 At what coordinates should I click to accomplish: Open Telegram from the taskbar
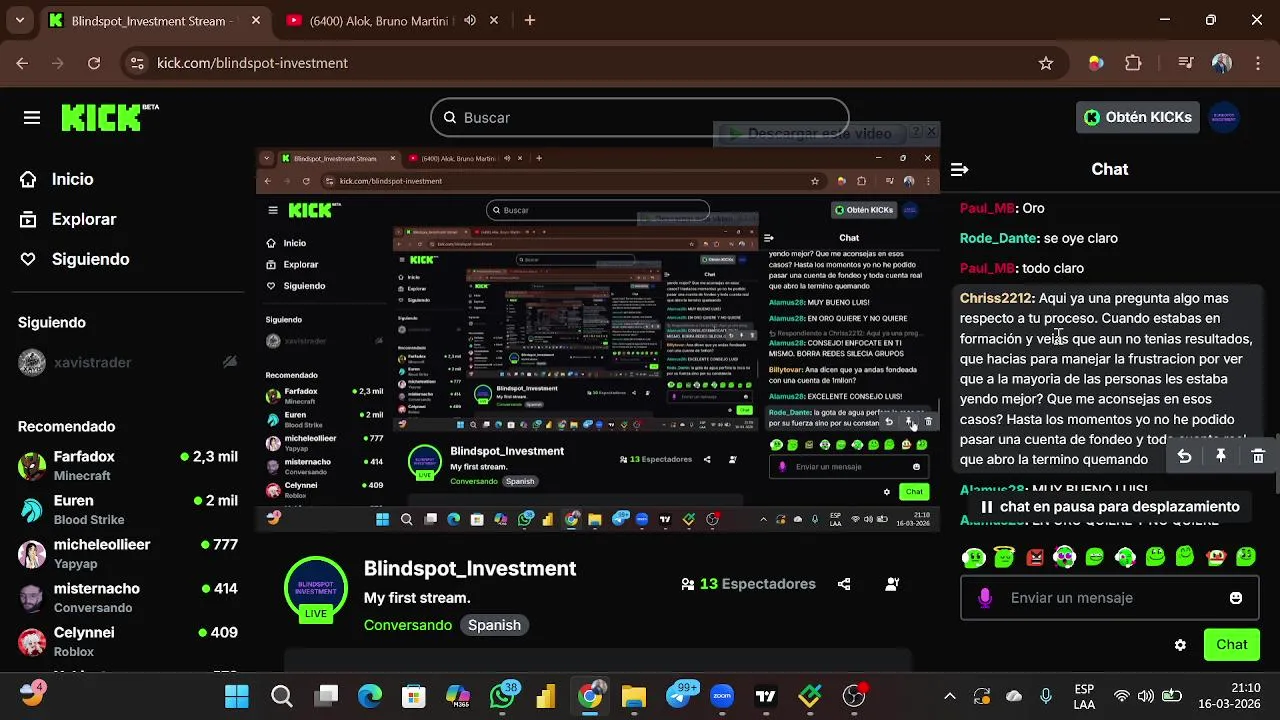point(680,696)
